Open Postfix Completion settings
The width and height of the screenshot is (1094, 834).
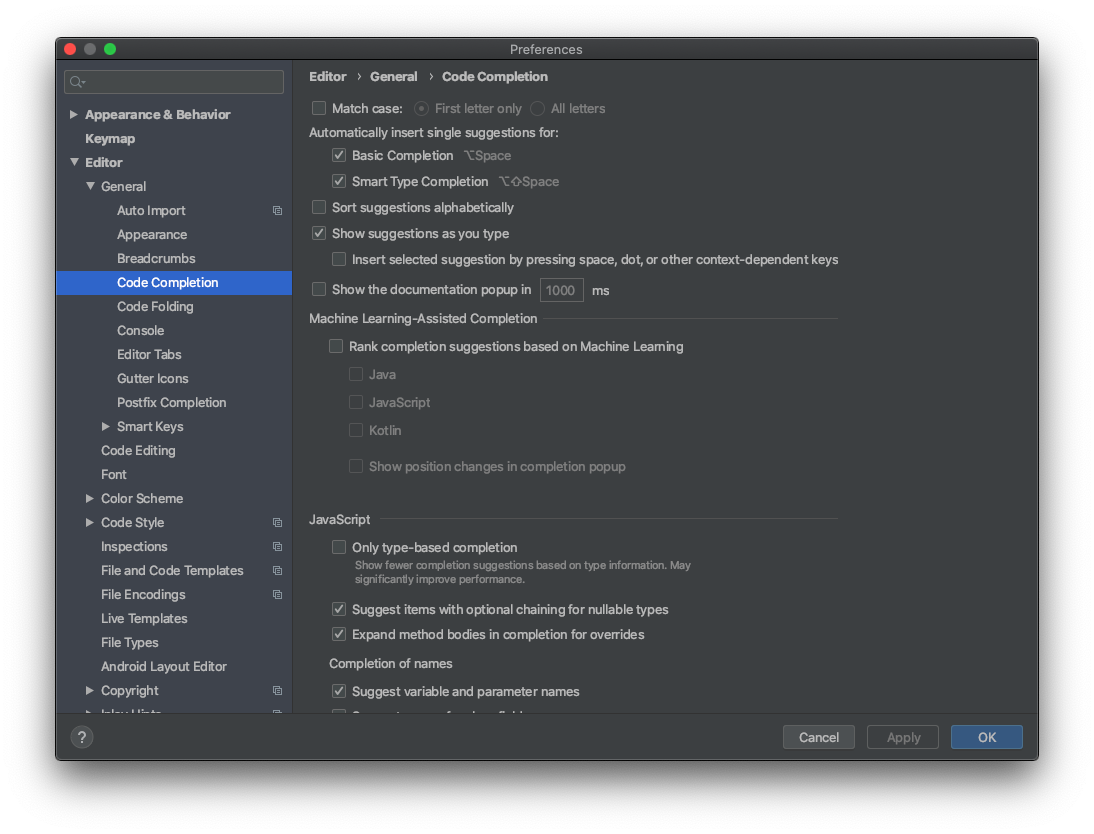point(174,403)
